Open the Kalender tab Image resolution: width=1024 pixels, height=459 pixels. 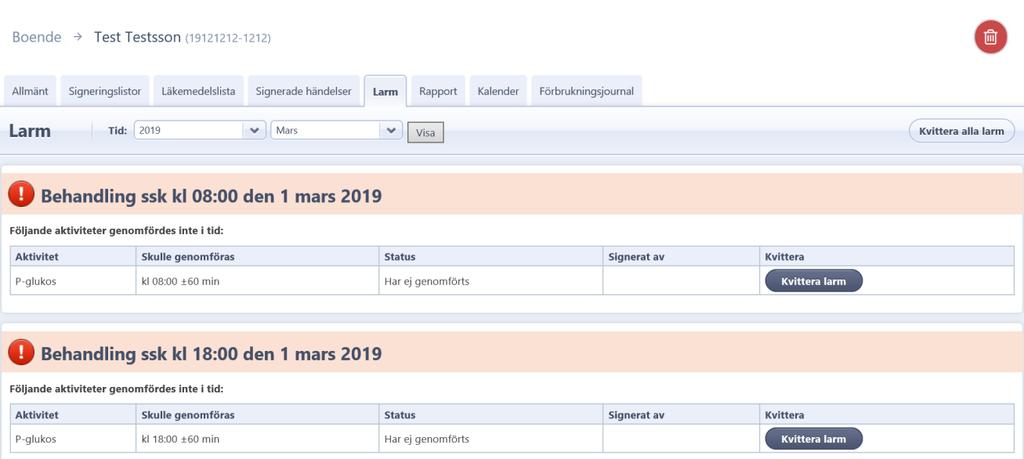tap(498, 91)
